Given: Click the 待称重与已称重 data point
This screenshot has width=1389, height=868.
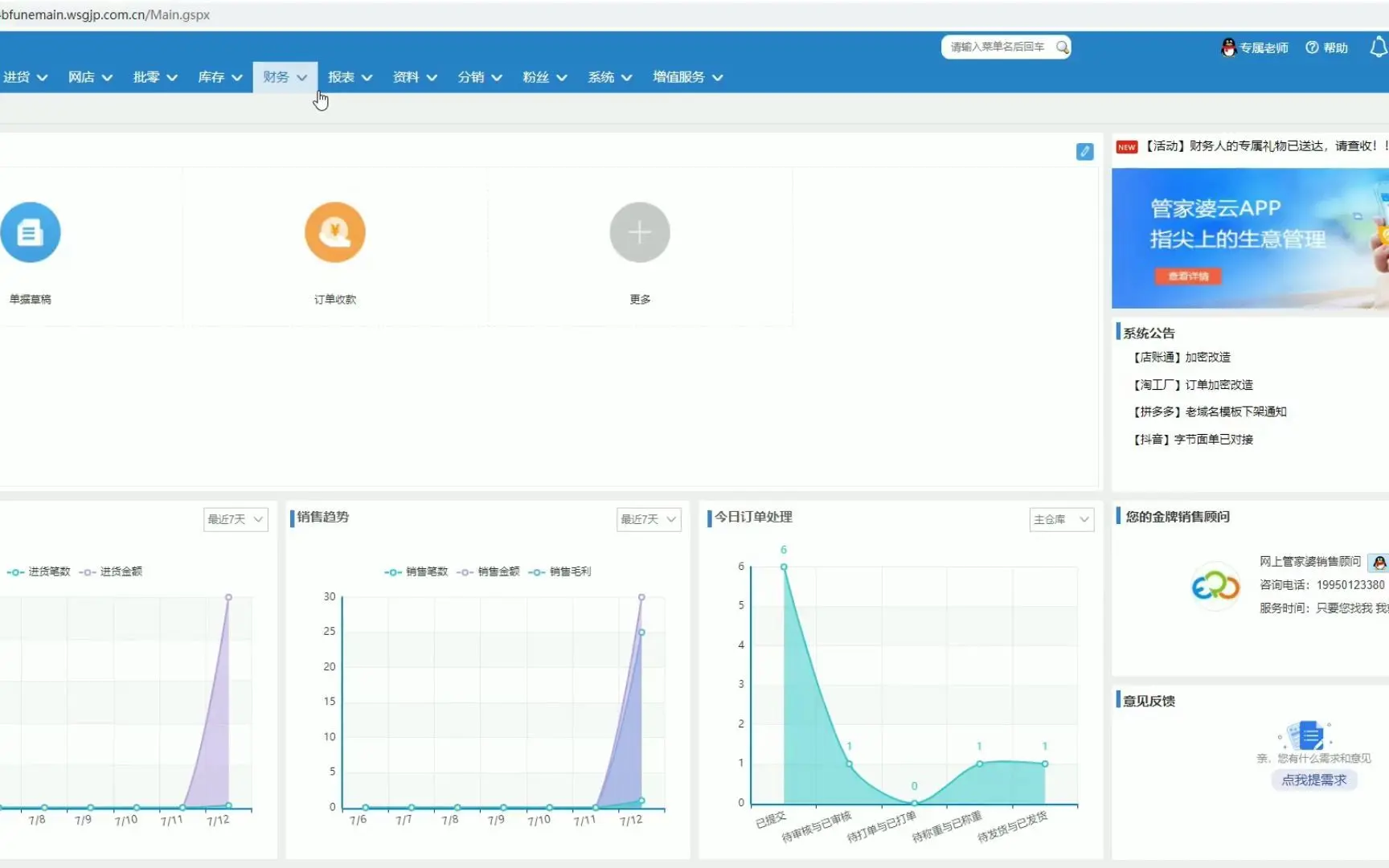Looking at the screenshot, I should click(x=979, y=764).
